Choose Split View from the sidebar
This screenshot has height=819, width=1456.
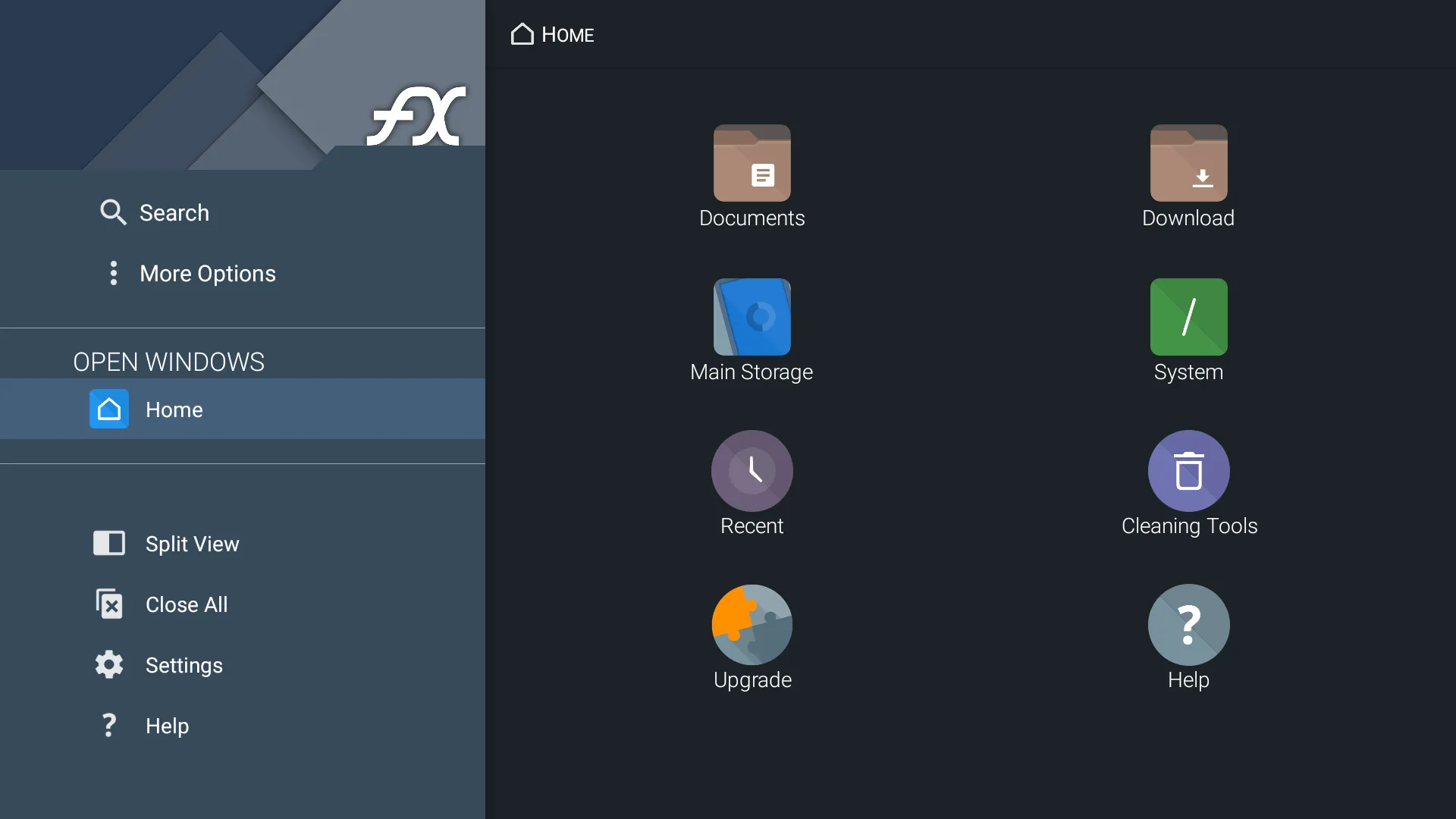pyautogui.click(x=243, y=543)
